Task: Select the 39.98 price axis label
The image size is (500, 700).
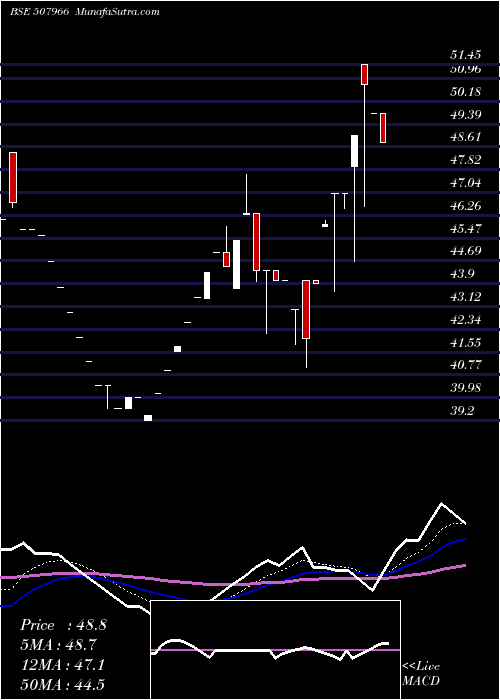Action: (466, 388)
